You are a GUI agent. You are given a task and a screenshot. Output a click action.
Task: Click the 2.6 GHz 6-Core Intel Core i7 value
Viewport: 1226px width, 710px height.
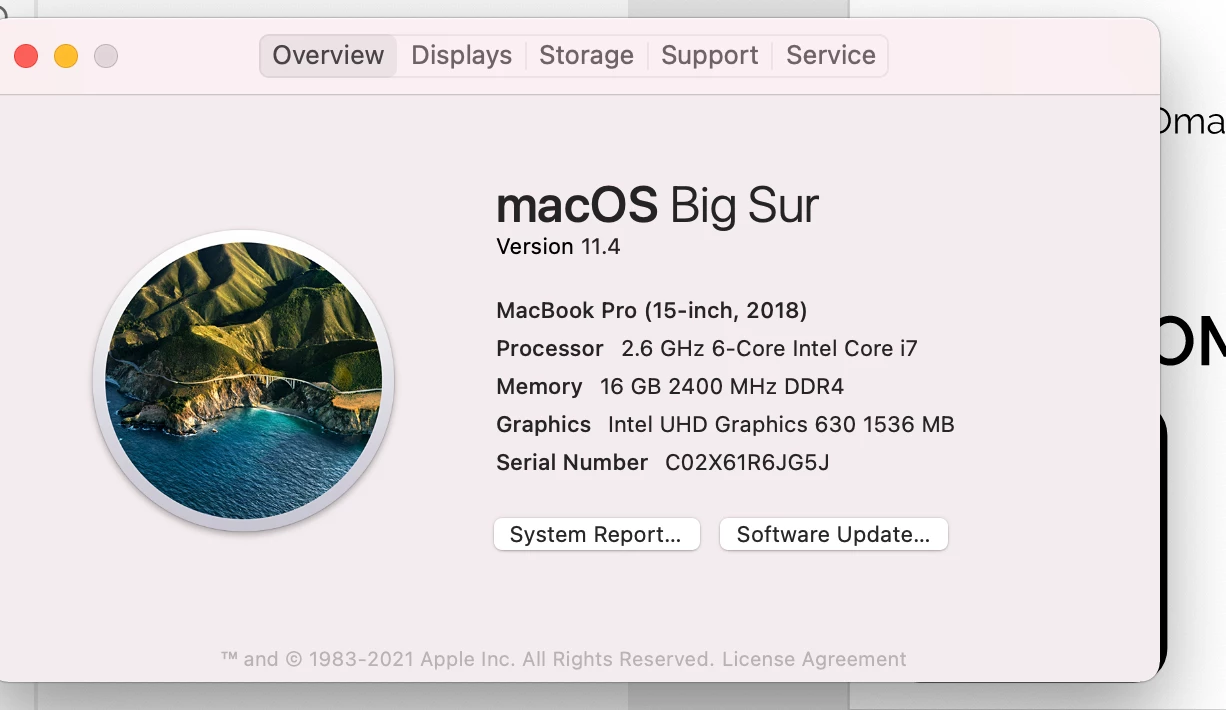[769, 348]
